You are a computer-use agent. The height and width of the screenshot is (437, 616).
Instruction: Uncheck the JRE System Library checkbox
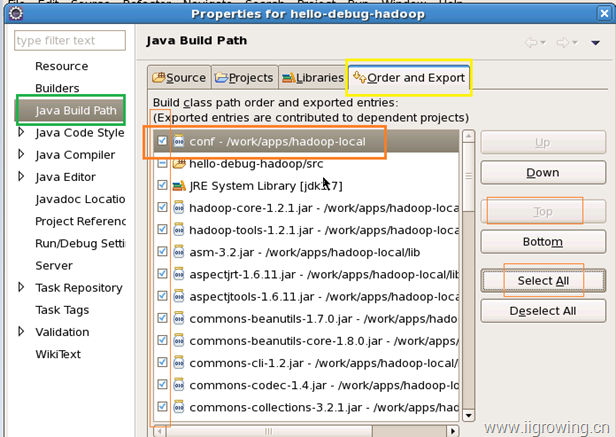[x=162, y=185]
